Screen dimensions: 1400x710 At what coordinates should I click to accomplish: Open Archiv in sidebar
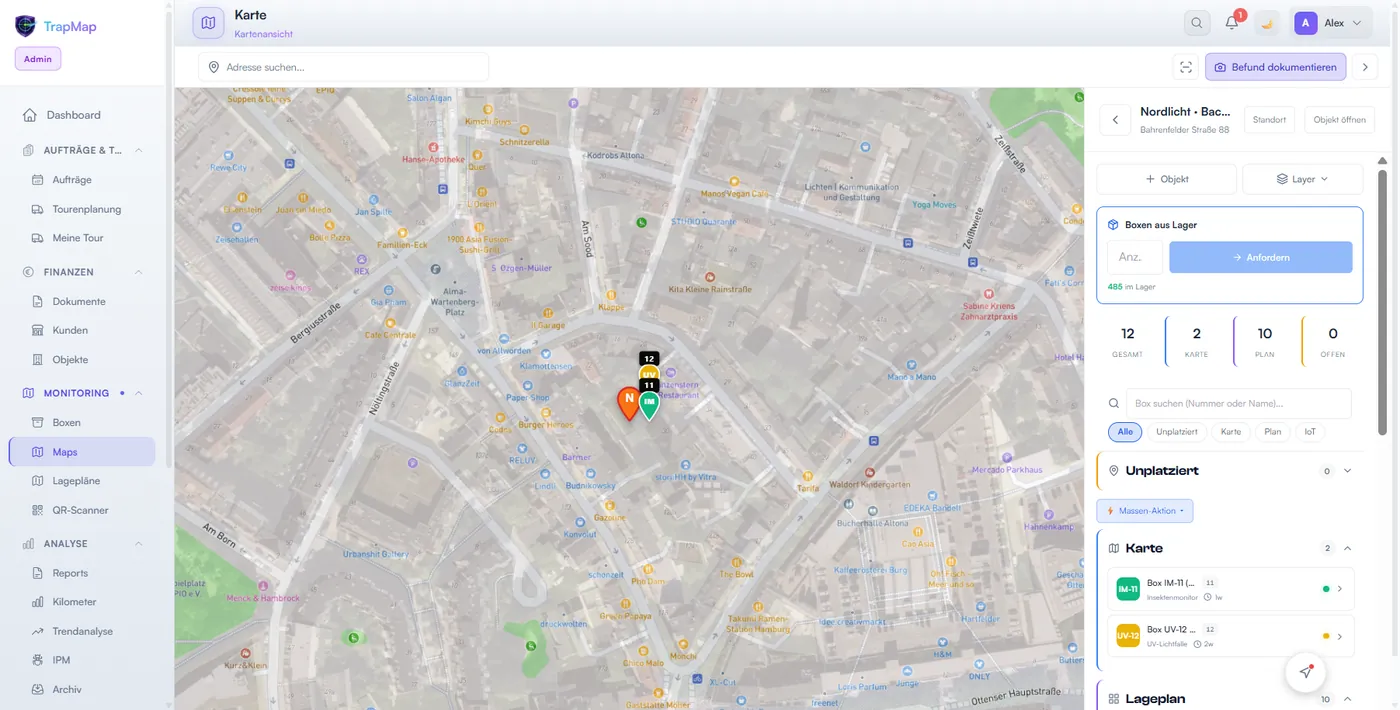point(67,689)
